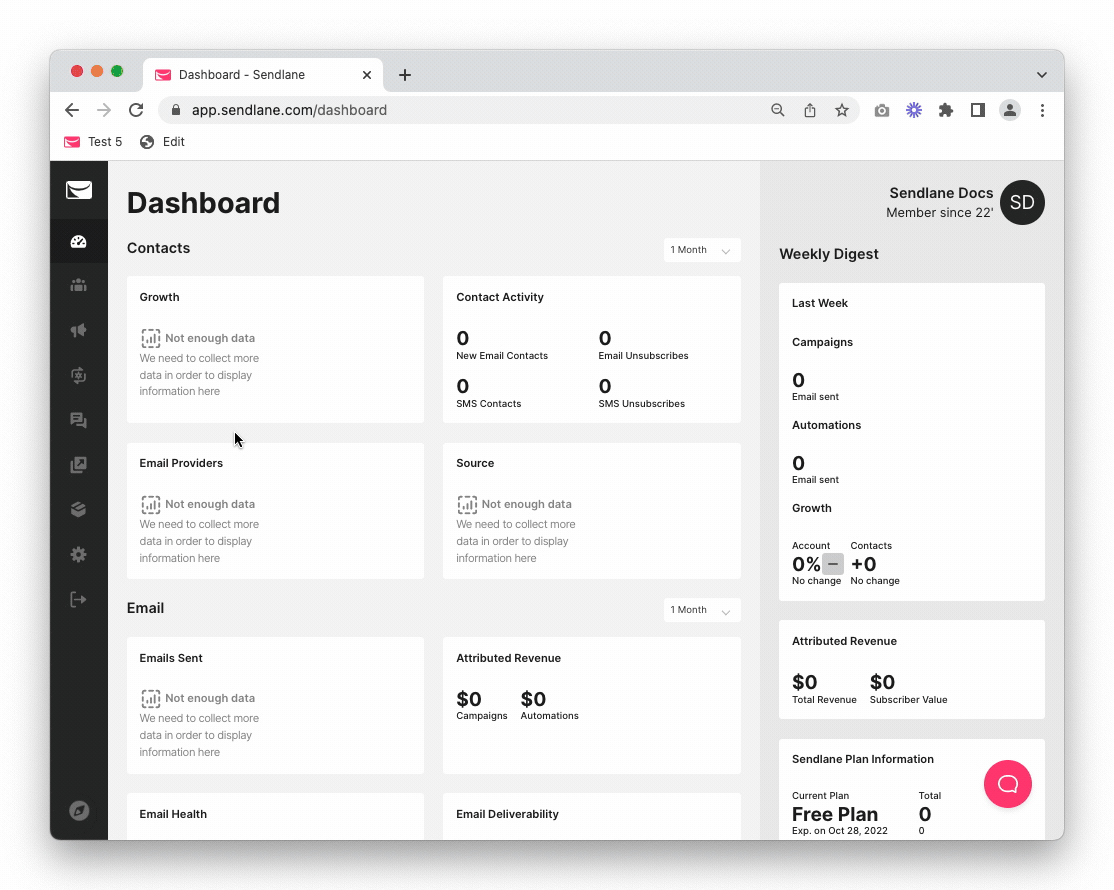Click the share icon in address bar
This screenshot has width=1114, height=890.
[810, 110]
